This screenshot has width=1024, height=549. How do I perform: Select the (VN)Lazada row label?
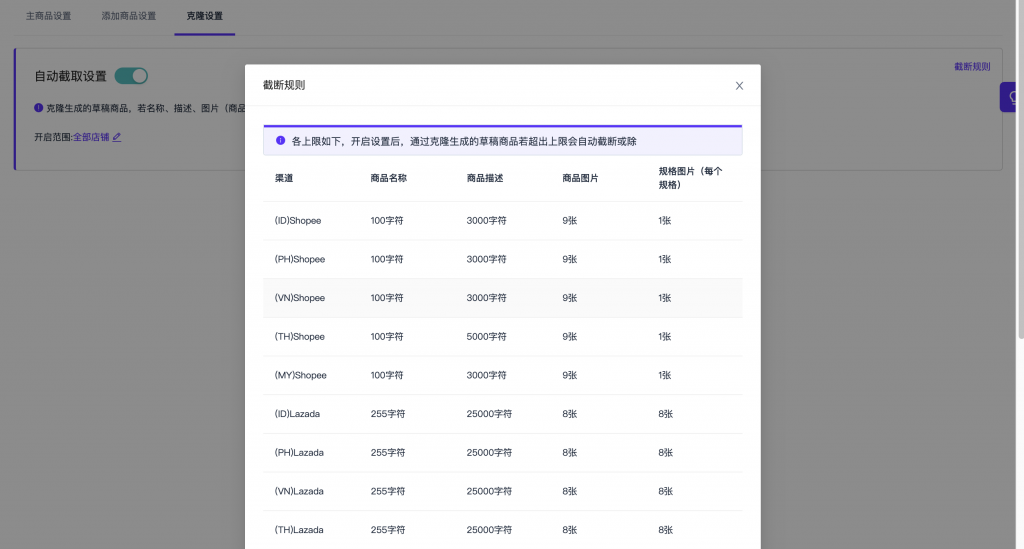pyautogui.click(x=299, y=491)
